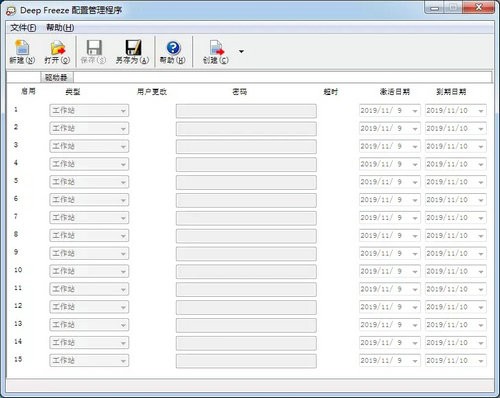Screen dimensions: 500x398
Task: Click the 类型 column header
Action: [x=73, y=92]
